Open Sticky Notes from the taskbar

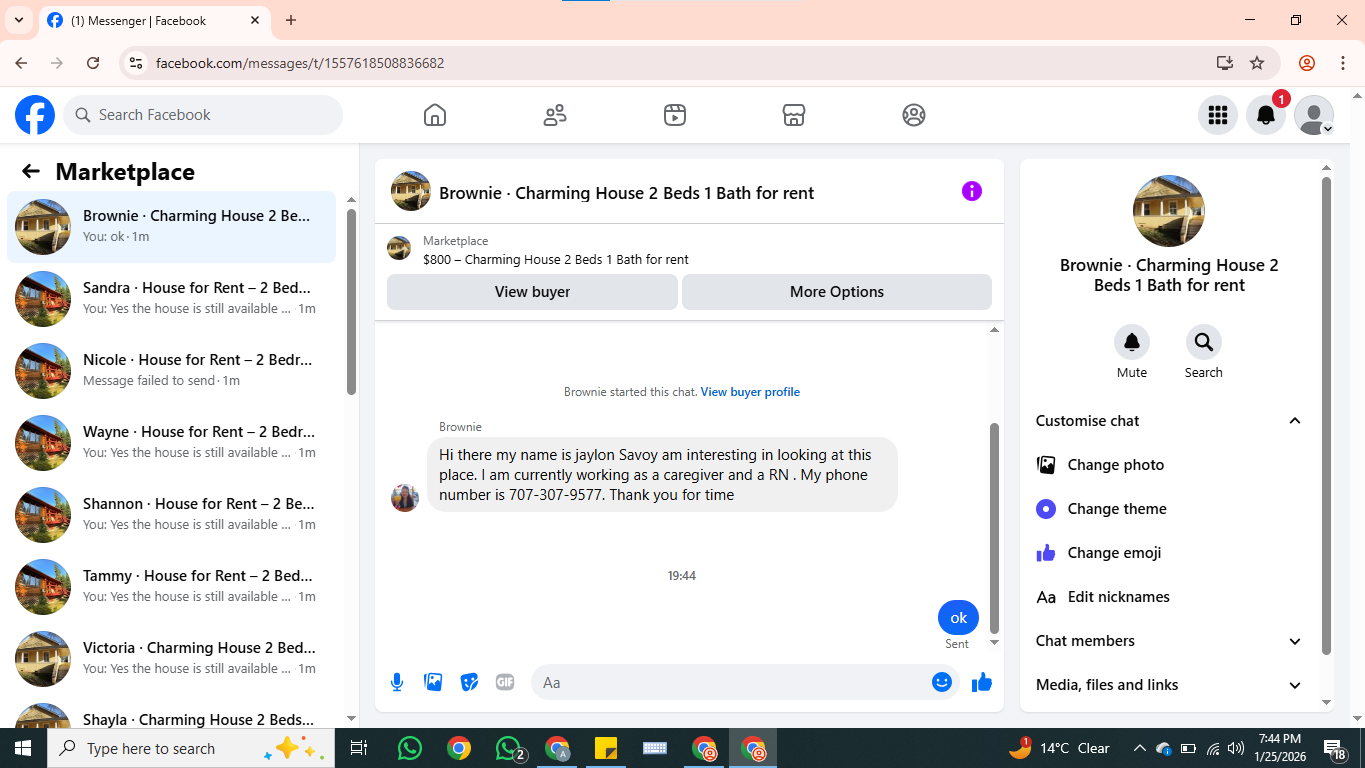606,748
